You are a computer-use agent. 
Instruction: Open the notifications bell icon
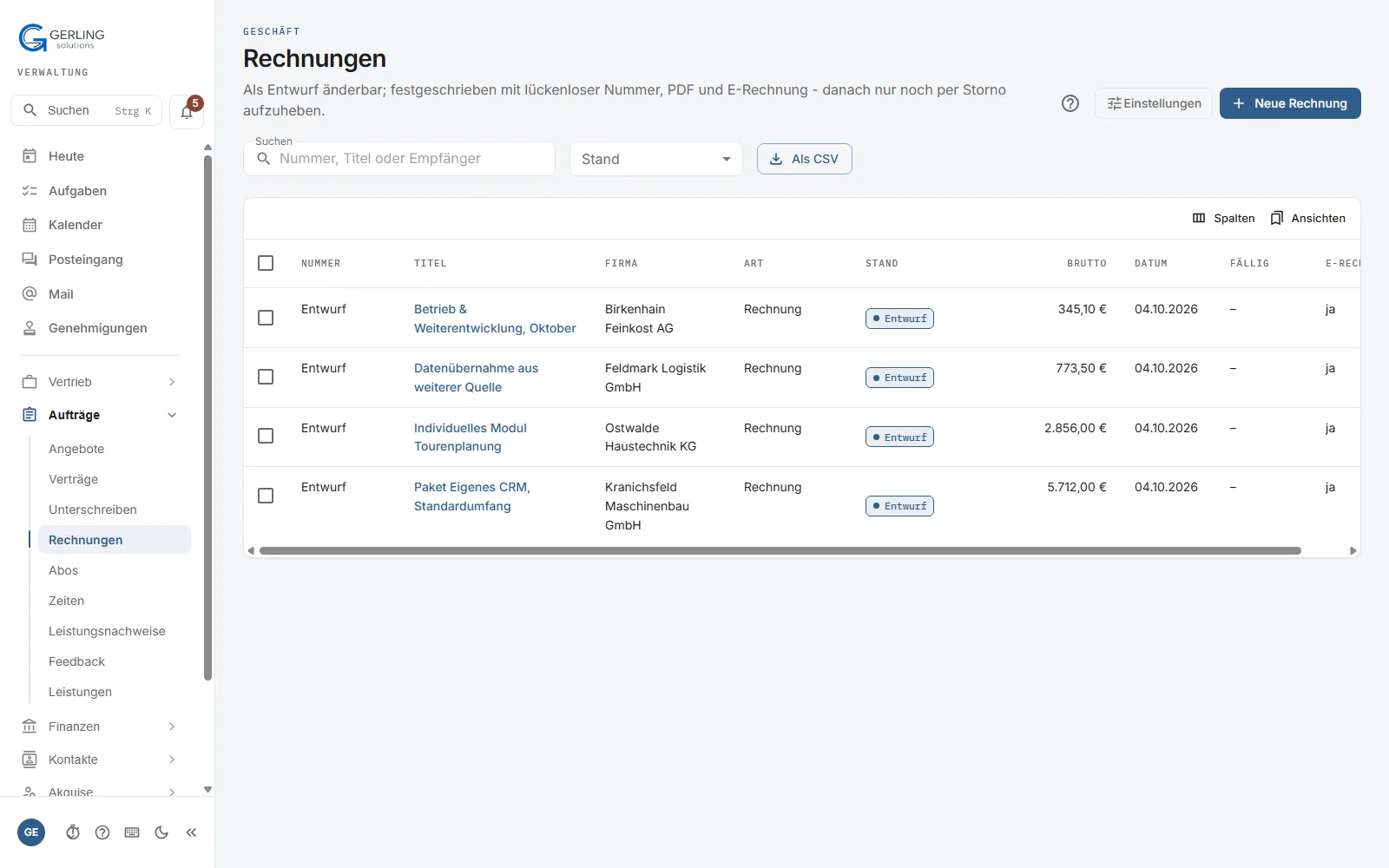187,111
